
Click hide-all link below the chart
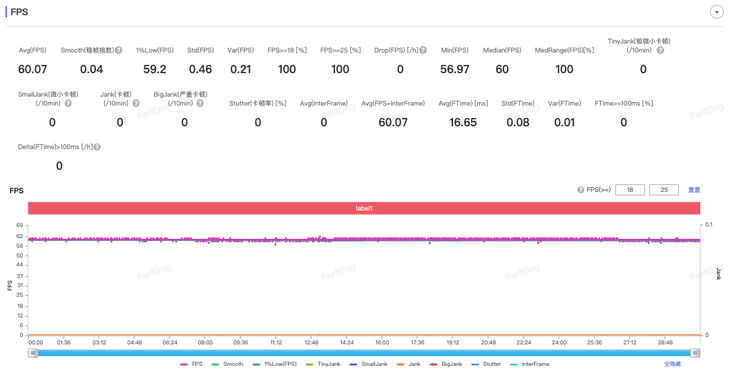pos(673,364)
